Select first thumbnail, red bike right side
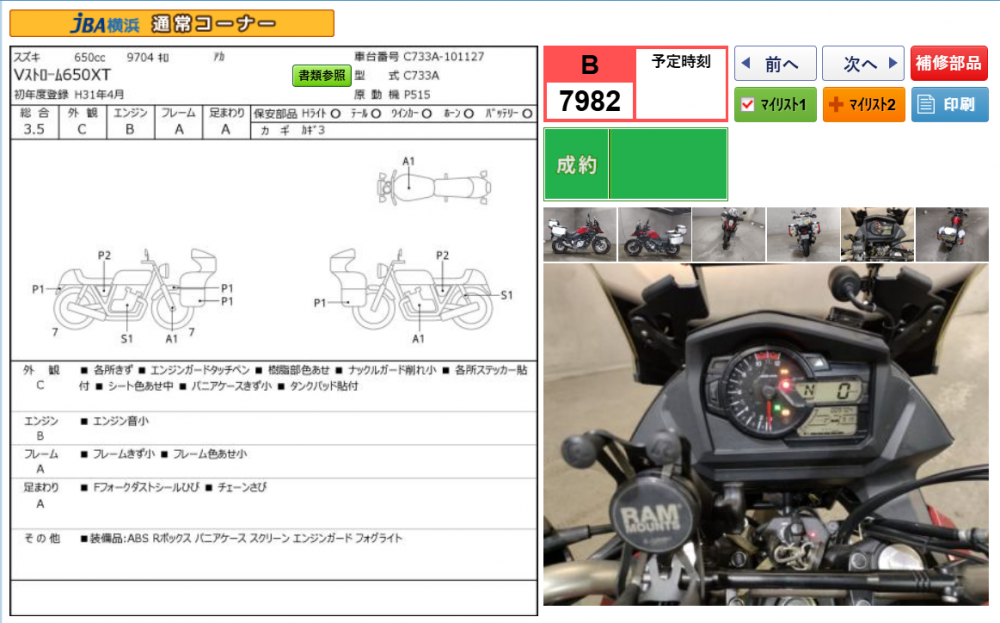 pos(579,234)
